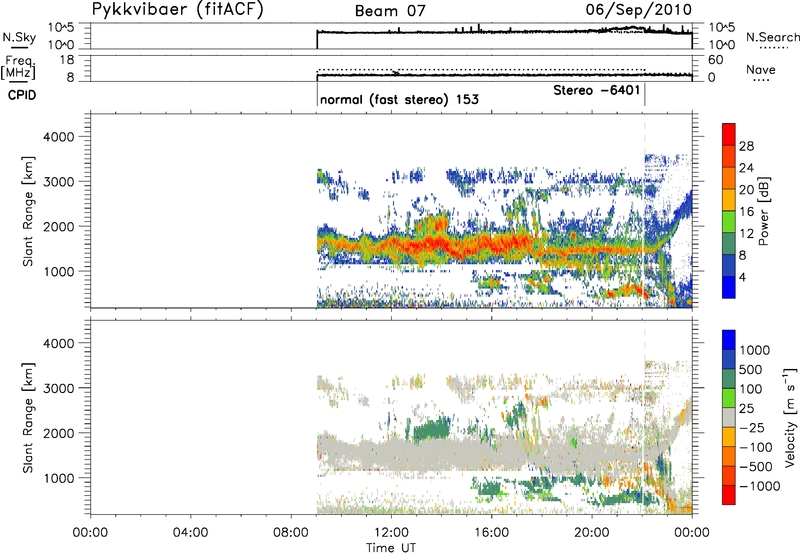
Task: Click the Stereo -6401 label
Action: (x=596, y=90)
